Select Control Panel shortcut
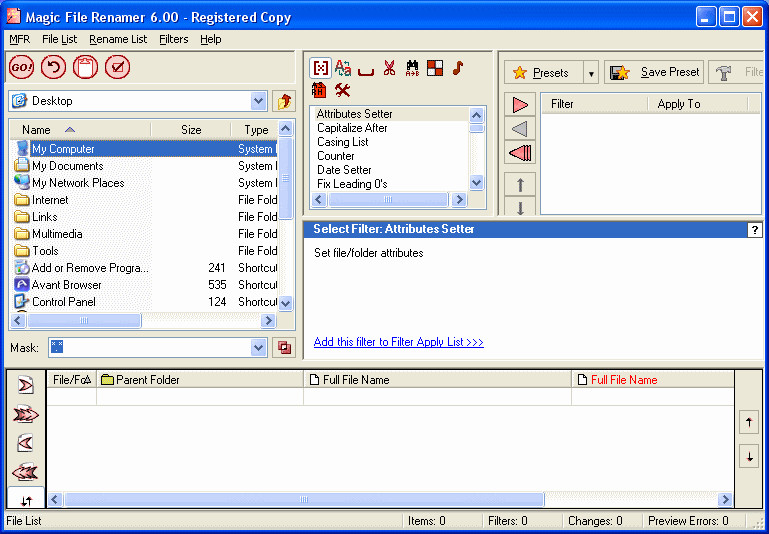This screenshot has height=534, width=769. (145, 302)
